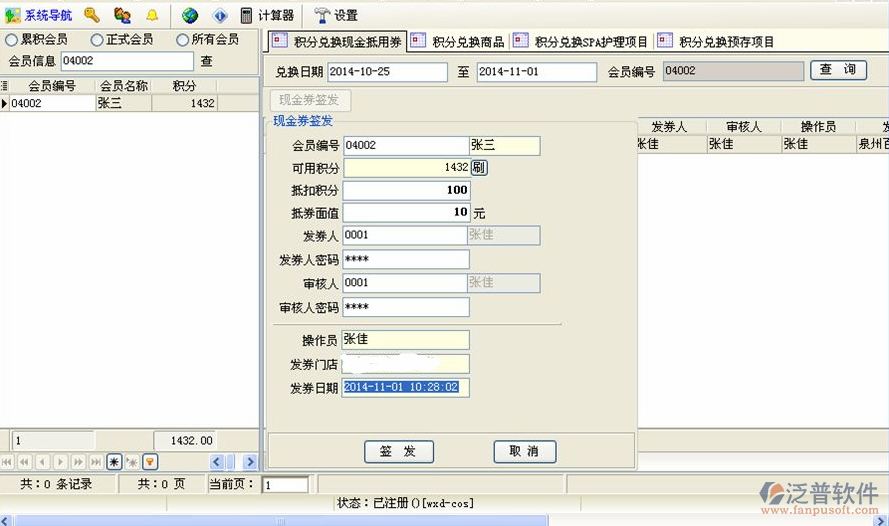889x526 pixels.
Task: Click the users icon in toolbar
Action: pos(122,15)
